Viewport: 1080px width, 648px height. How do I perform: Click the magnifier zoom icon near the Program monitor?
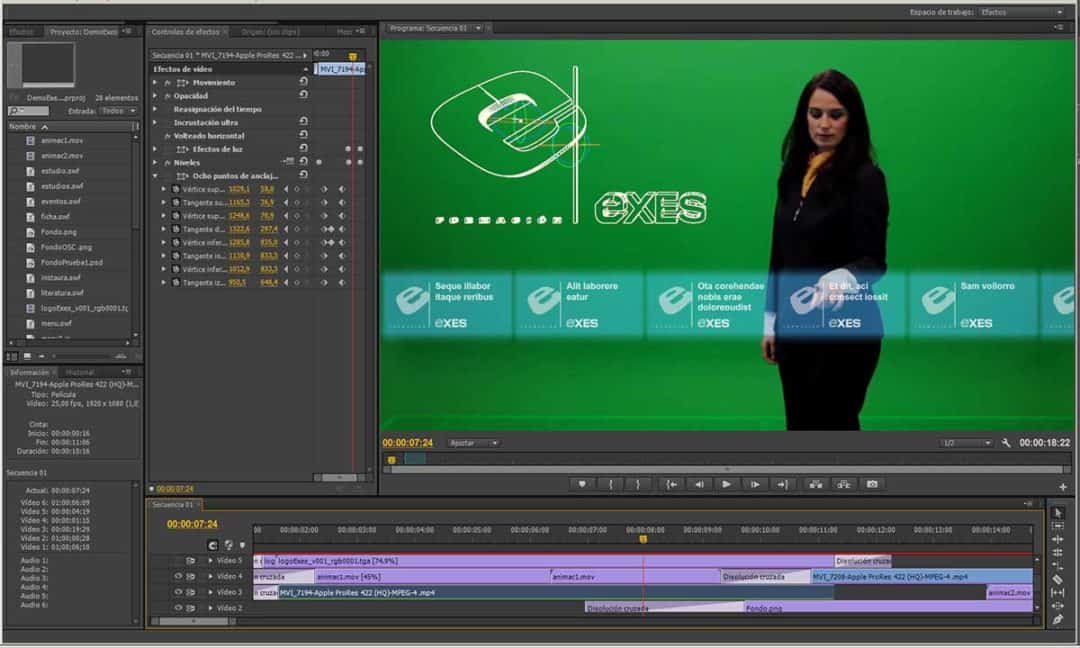coord(1006,441)
